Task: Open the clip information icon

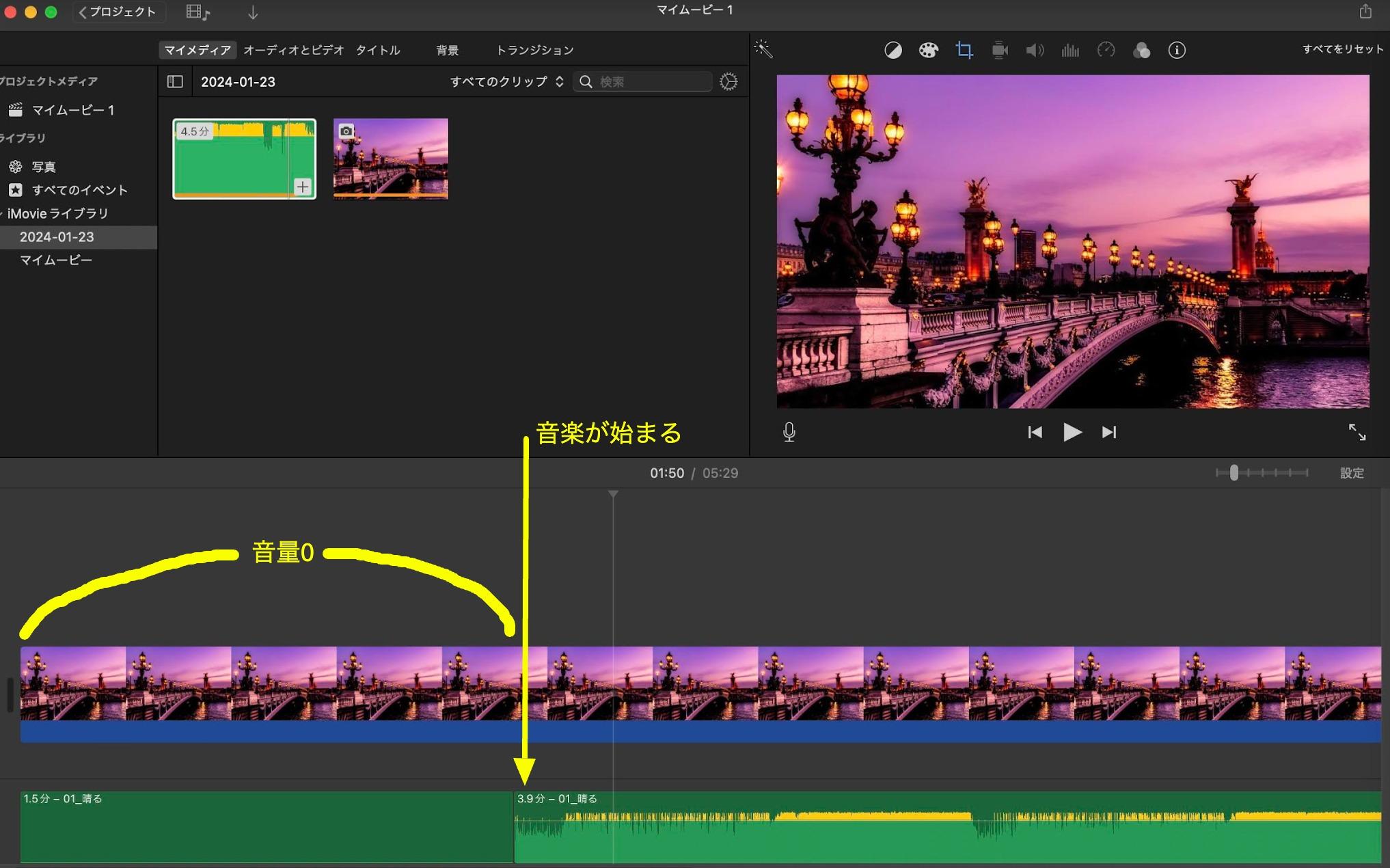Action: tap(1177, 50)
